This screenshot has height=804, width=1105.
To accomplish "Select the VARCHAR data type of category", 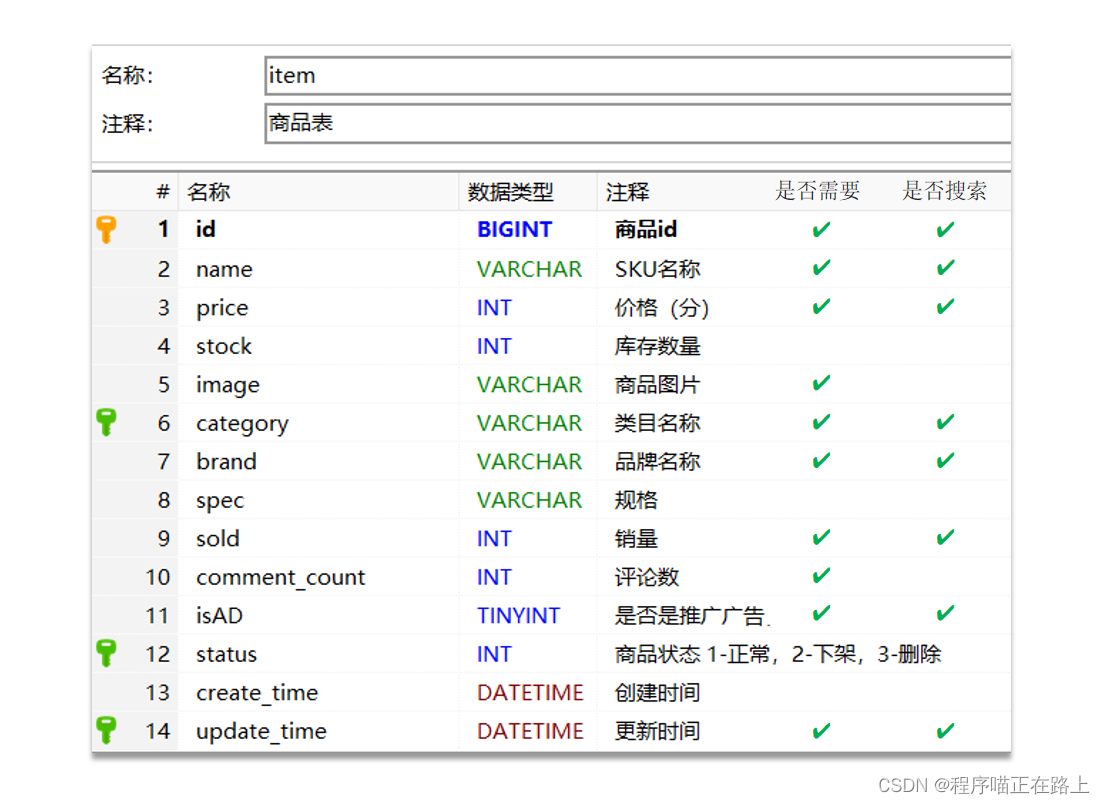I will (x=529, y=423).
